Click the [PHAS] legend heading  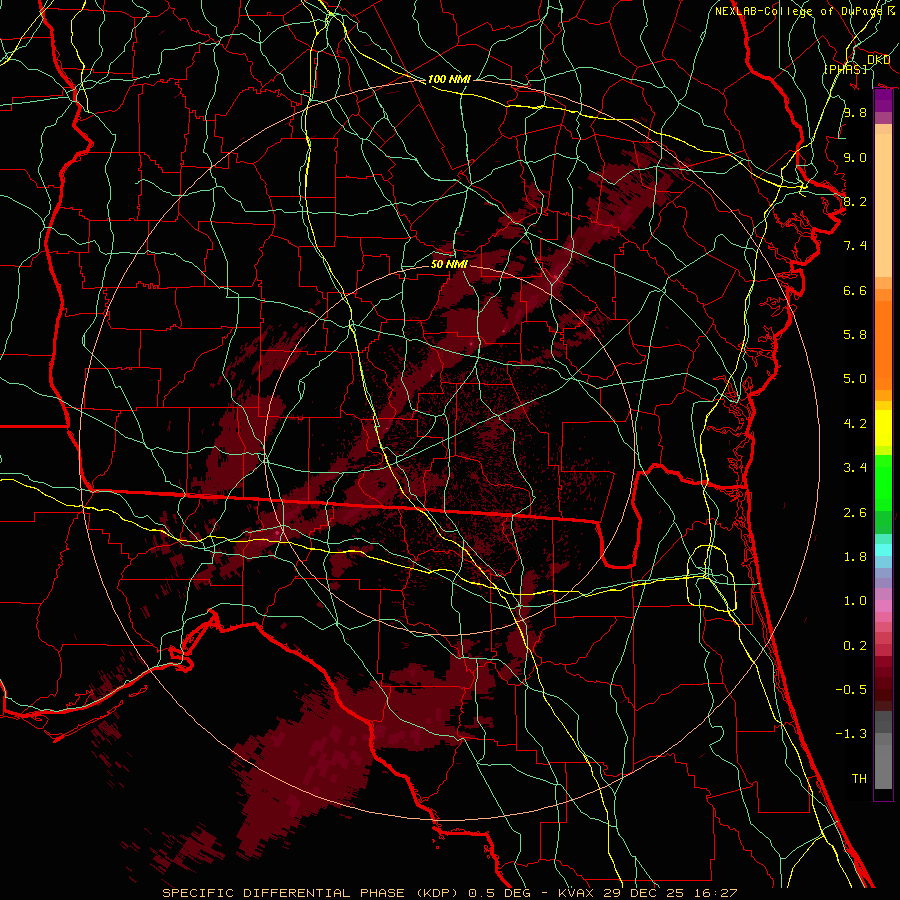845,69
